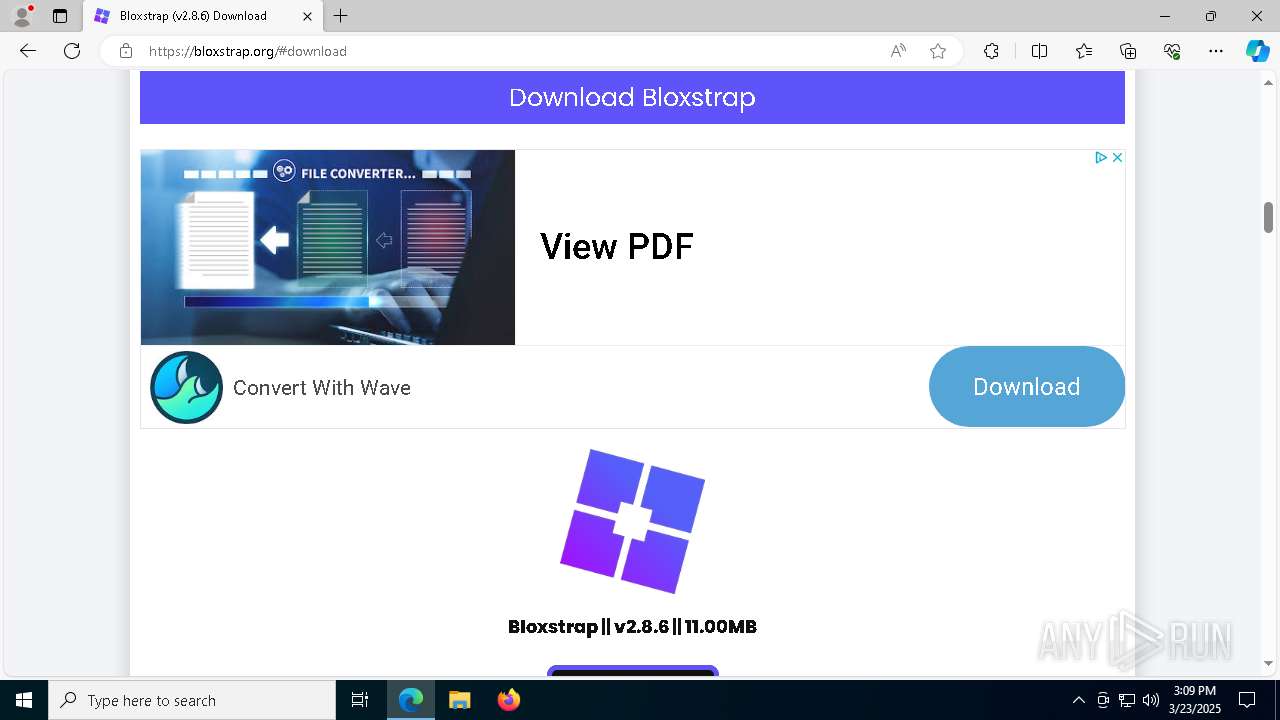Viewport: 1280px width, 720px height.
Task: Open Task View on taskbar
Action: [360, 700]
